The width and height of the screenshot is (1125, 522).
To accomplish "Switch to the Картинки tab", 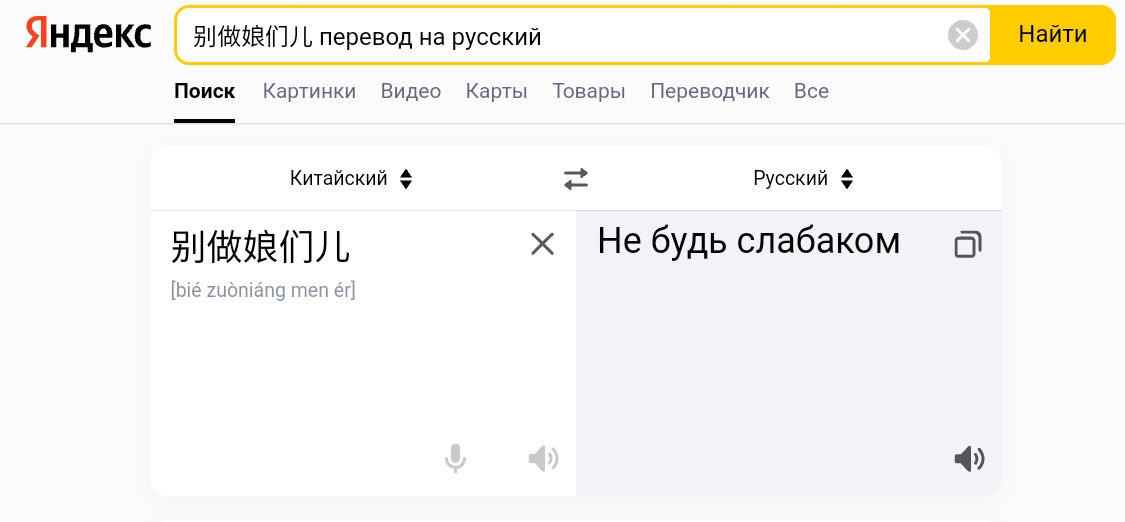I will pos(309,91).
